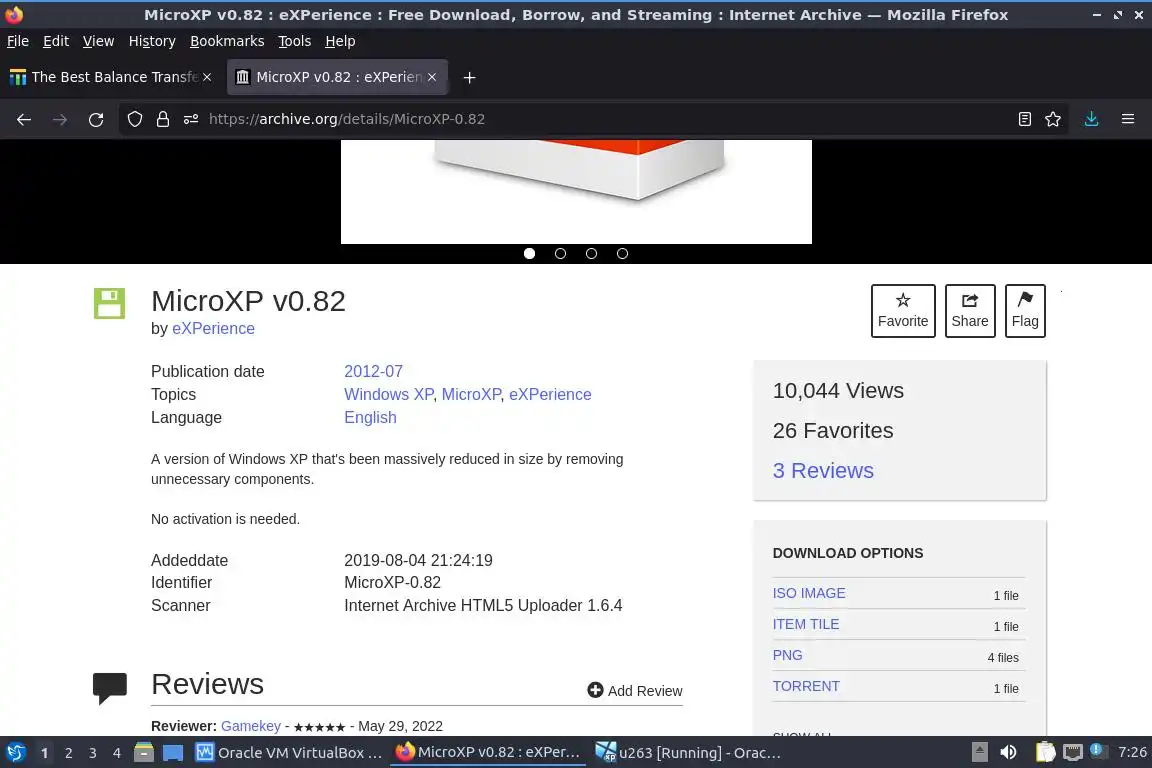Viewport: 1152px width, 768px height.
Task: Switch to The Best Balance Transfer tab
Action: (x=110, y=77)
